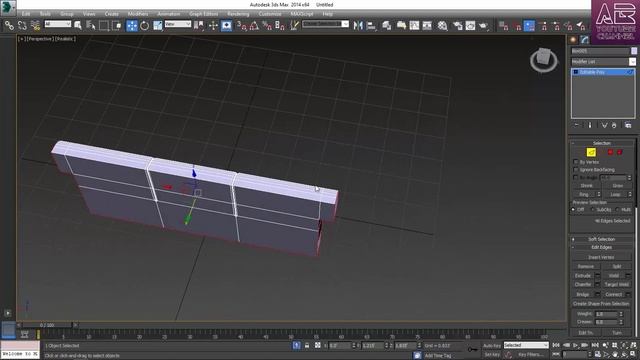Viewport: 640px width, 360px height.
Task: Open the Tools menu
Action: coord(45,14)
